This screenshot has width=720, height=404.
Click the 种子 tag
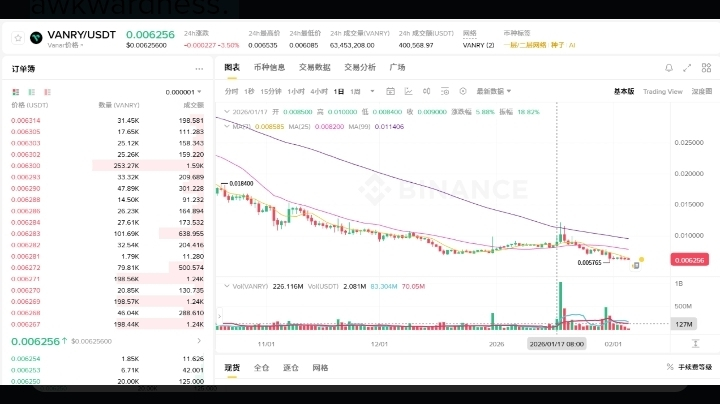(x=557, y=45)
